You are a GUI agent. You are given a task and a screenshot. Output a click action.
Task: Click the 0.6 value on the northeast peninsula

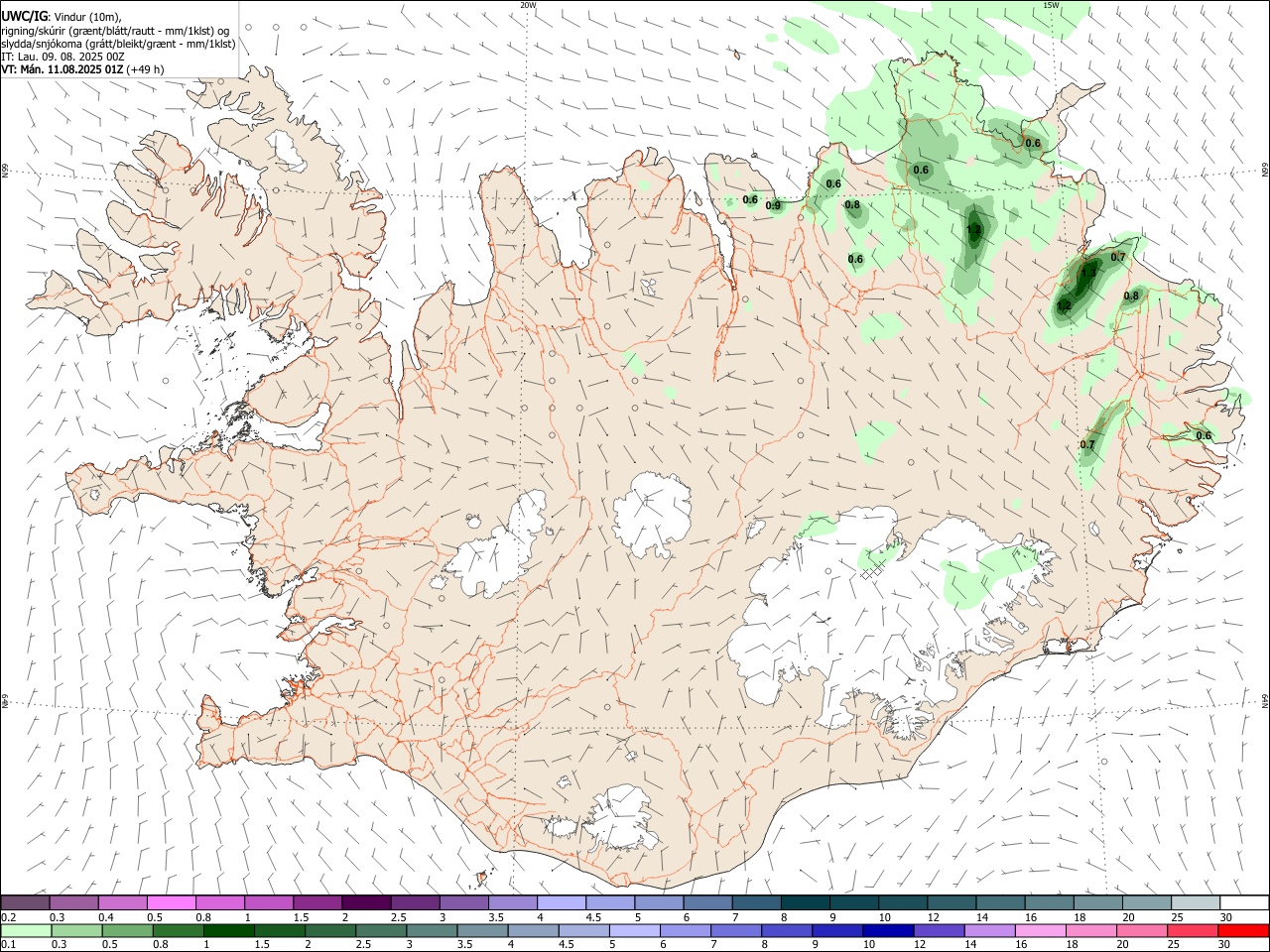1033,144
